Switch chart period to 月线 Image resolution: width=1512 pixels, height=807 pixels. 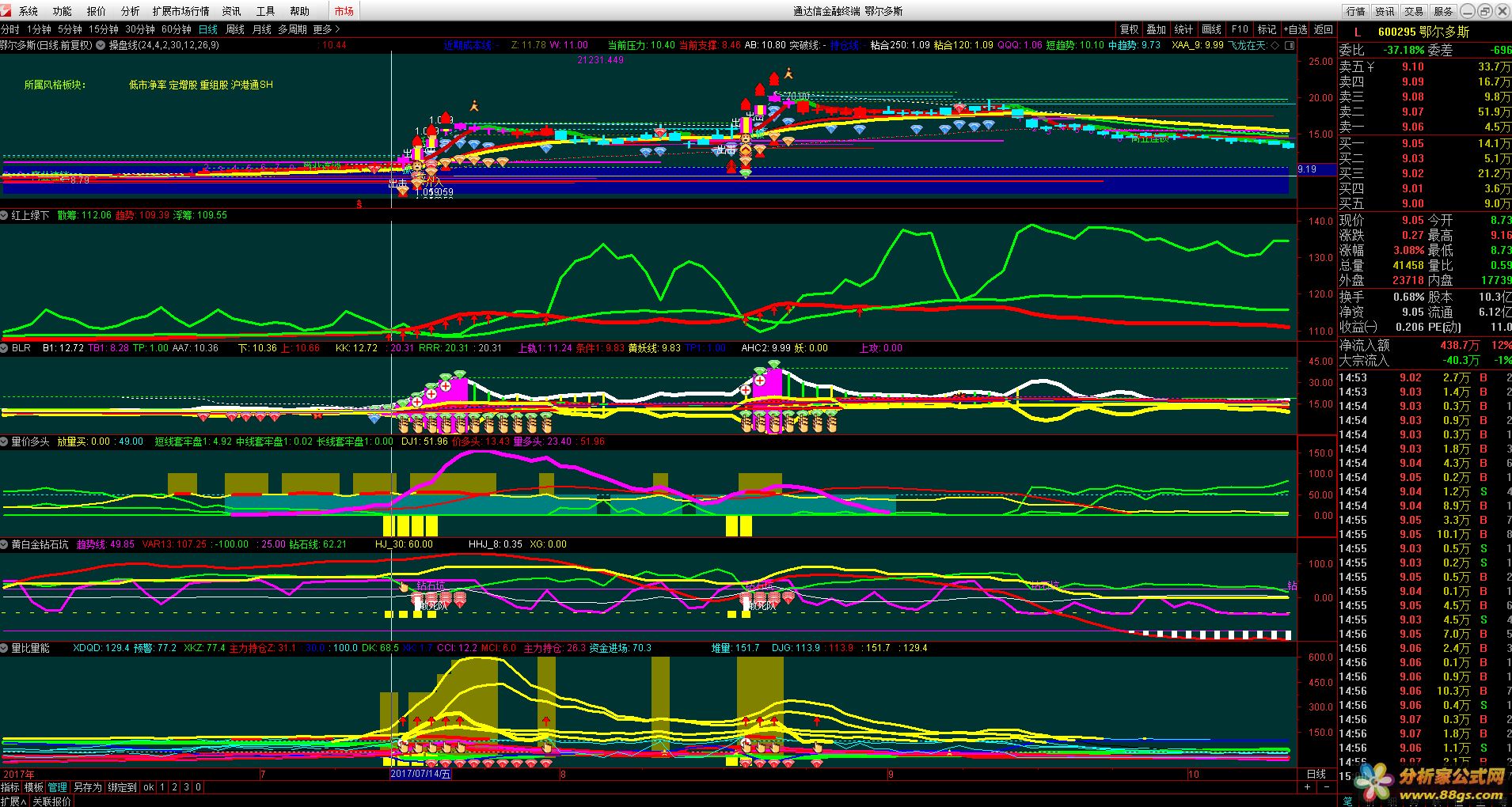point(261,29)
